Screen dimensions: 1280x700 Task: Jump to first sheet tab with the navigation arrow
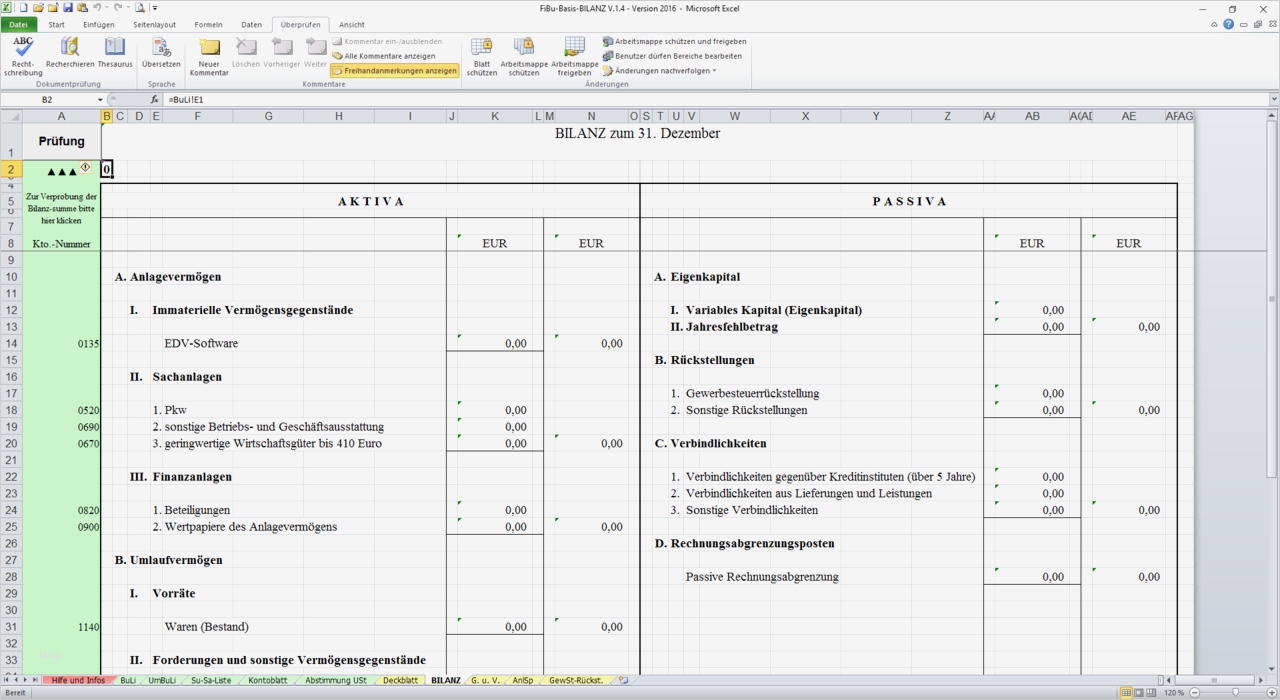[7, 680]
